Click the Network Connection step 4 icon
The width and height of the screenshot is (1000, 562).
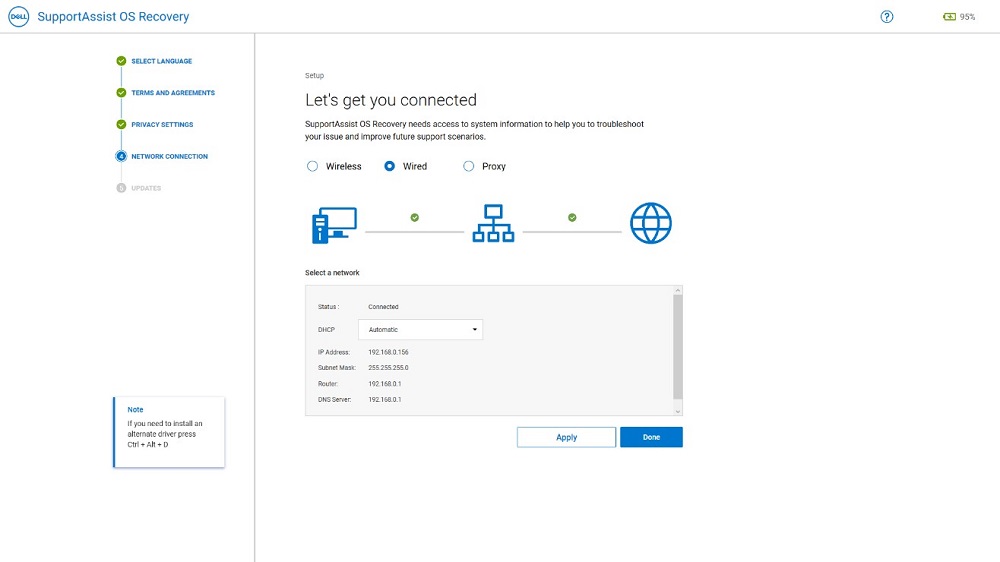[121, 156]
